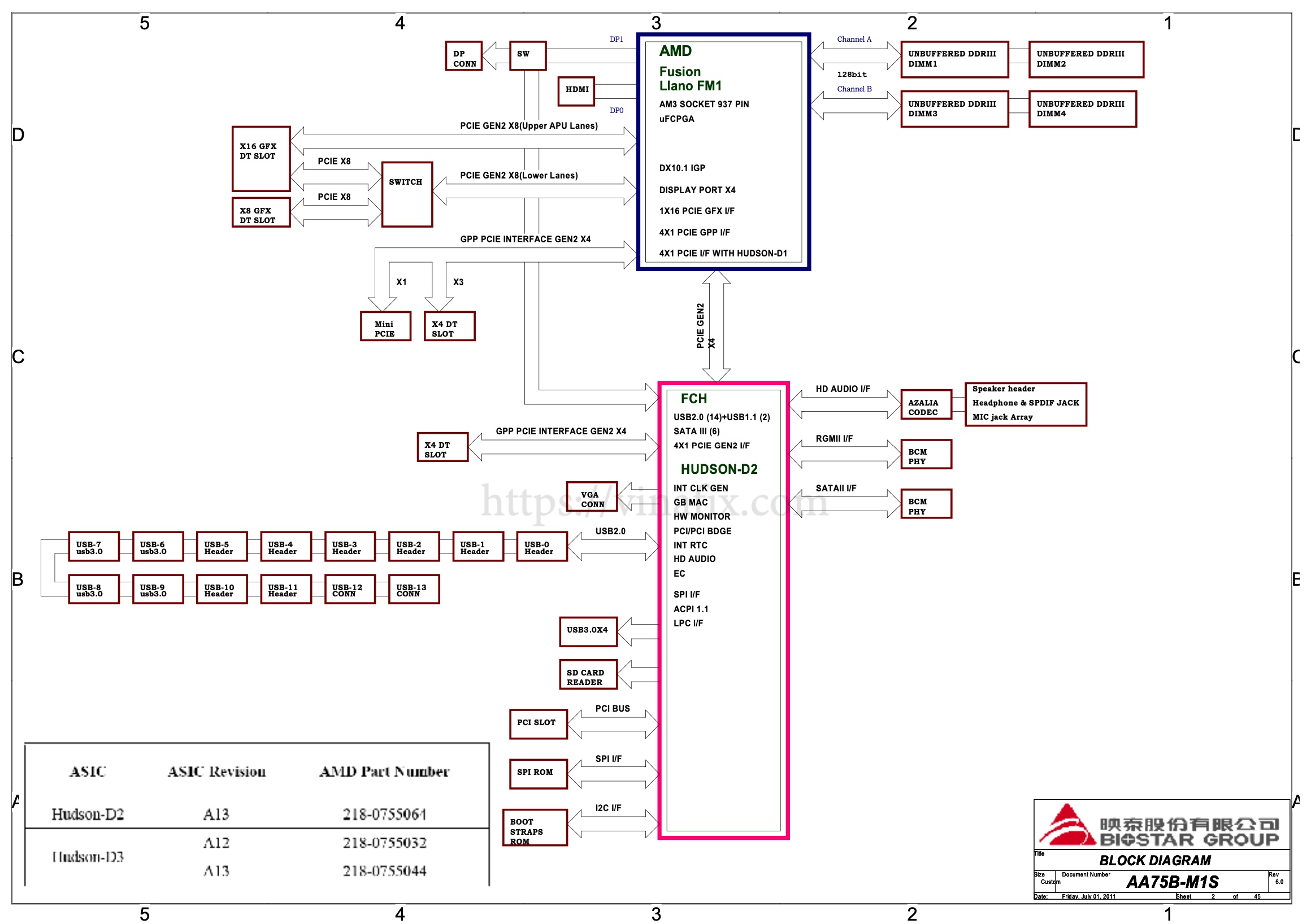The width and height of the screenshot is (1311, 924).
Task: Click UNBUFFERED DDRIII DIMM2 block
Action: pos(1086,59)
